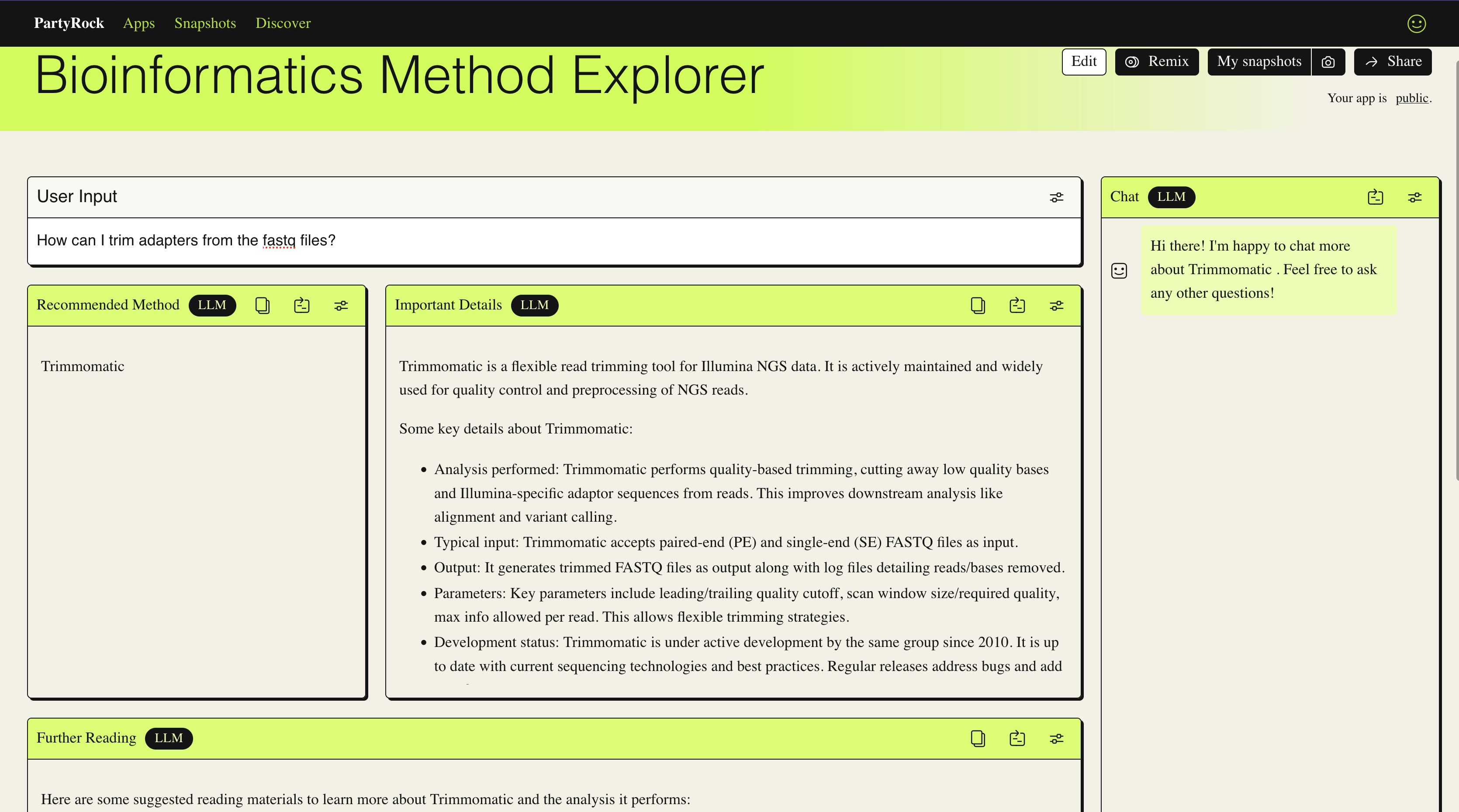Image resolution: width=1459 pixels, height=812 pixels.
Task: Open the Chat widget settings sliders icon
Action: tap(1414, 197)
